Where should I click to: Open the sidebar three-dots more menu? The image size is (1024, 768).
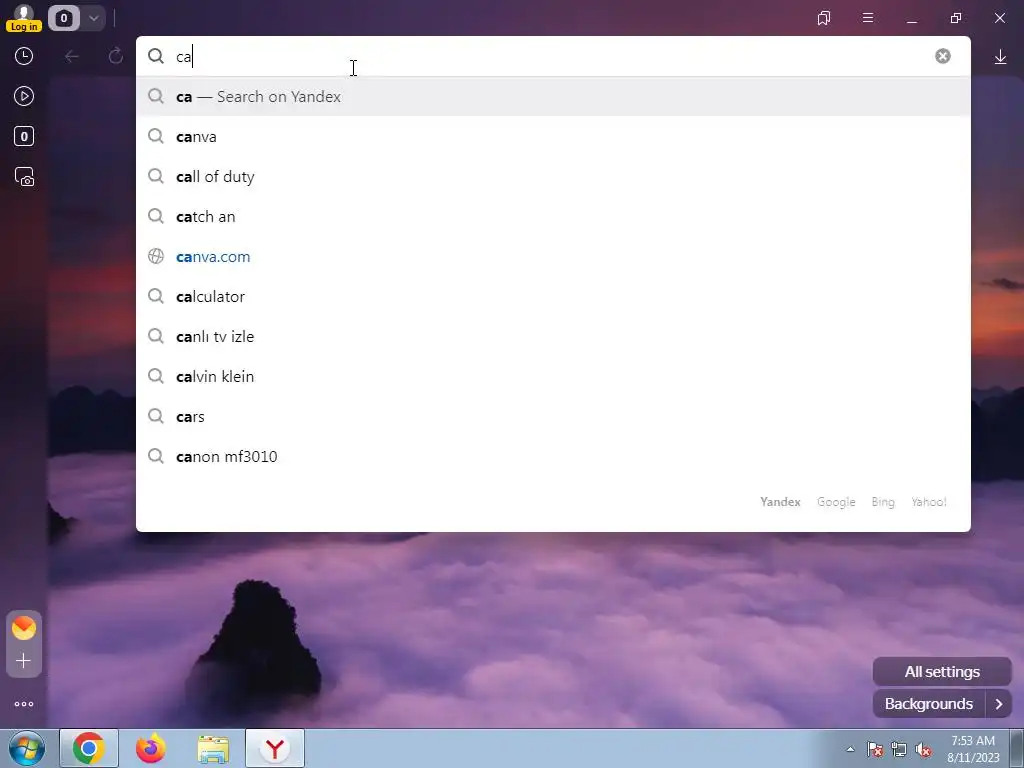pos(24,704)
